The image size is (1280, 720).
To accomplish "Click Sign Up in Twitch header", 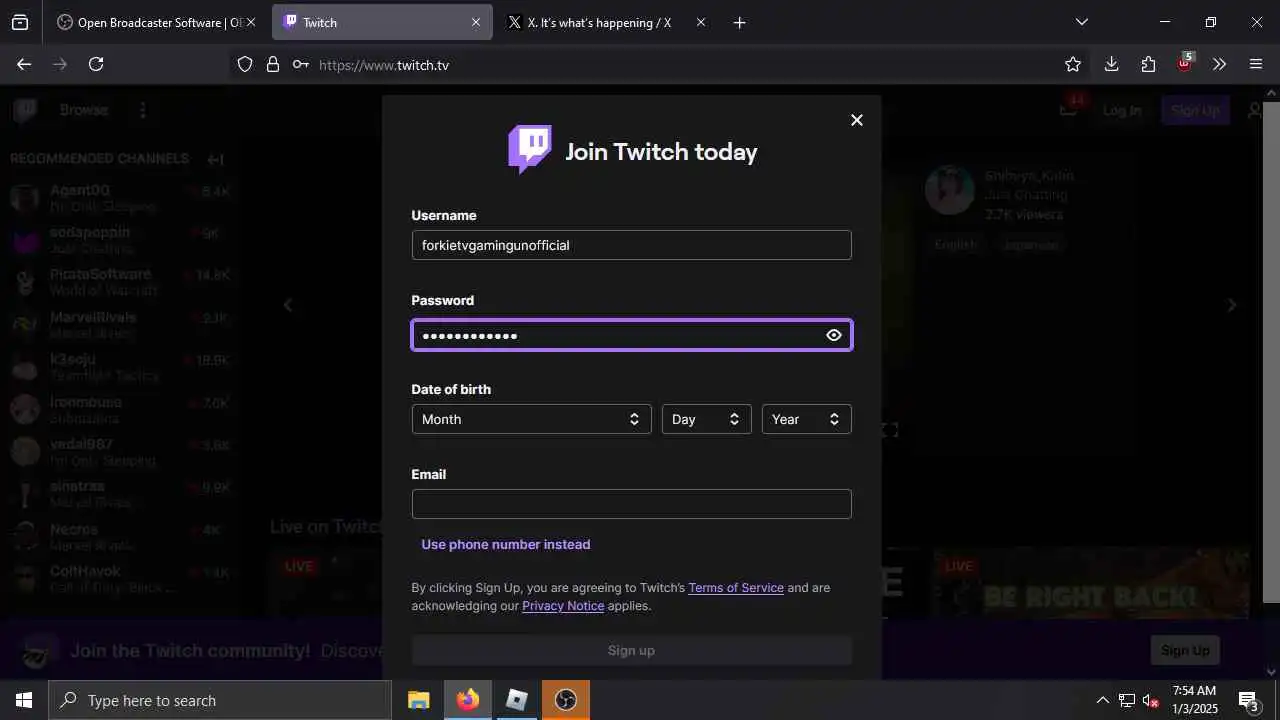I will [x=1195, y=110].
